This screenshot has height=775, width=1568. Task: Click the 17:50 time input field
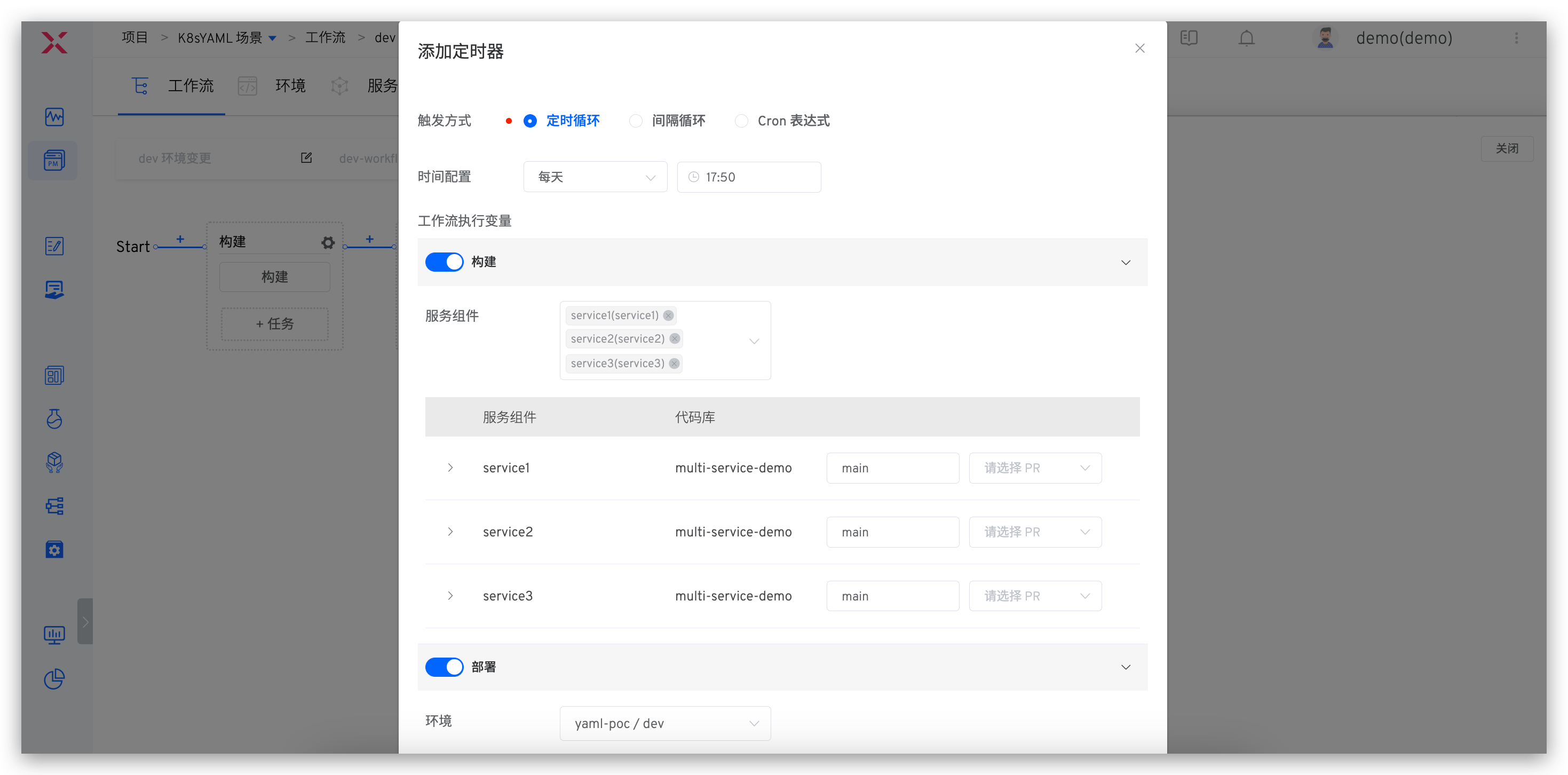[x=749, y=177]
